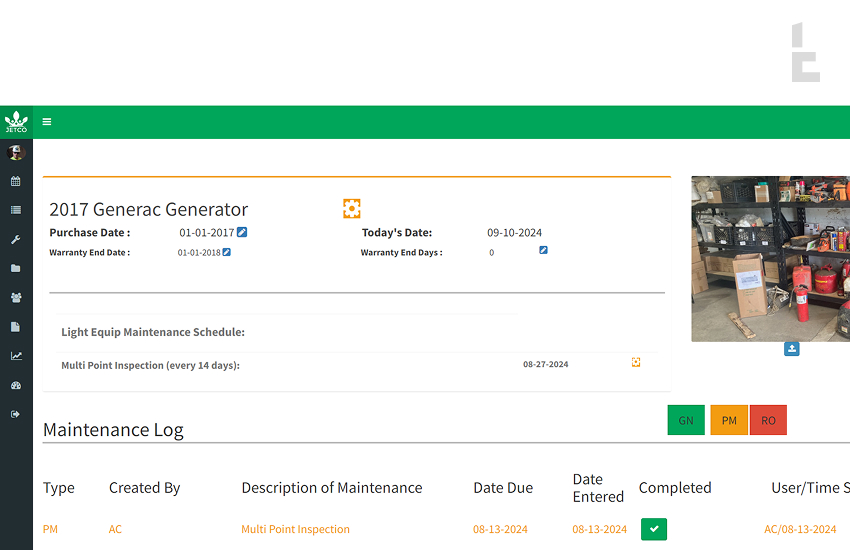The height and width of the screenshot is (550, 850).
Task: Click the JETCO logo
Action: [16, 122]
